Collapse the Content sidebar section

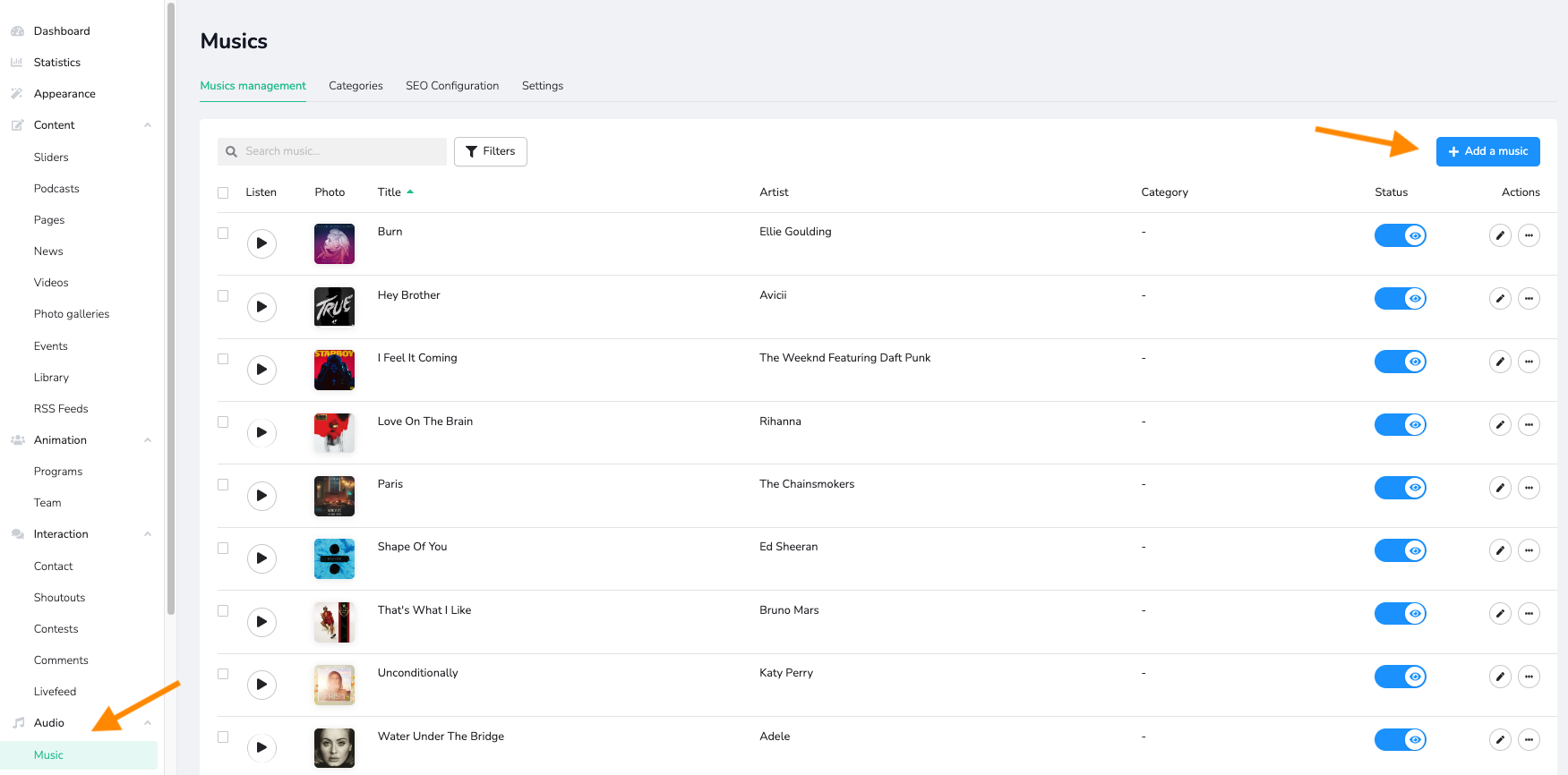148,125
